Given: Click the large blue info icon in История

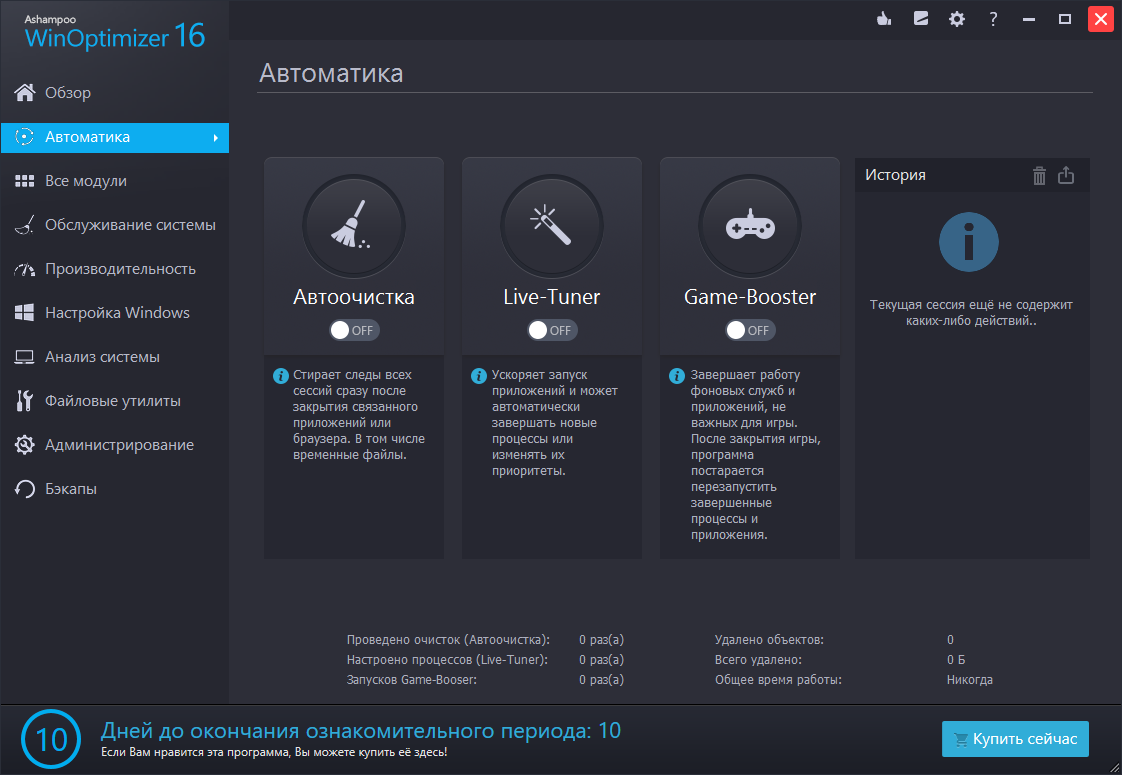Looking at the screenshot, I should (x=968, y=243).
